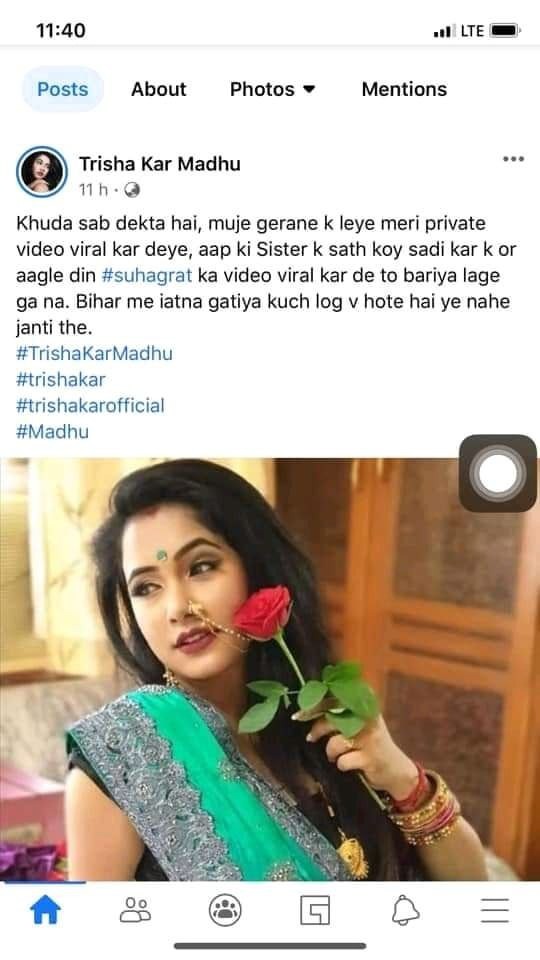The height and width of the screenshot is (960, 540).
Task: Open the hamburger menu icon
Action: [x=495, y=910]
